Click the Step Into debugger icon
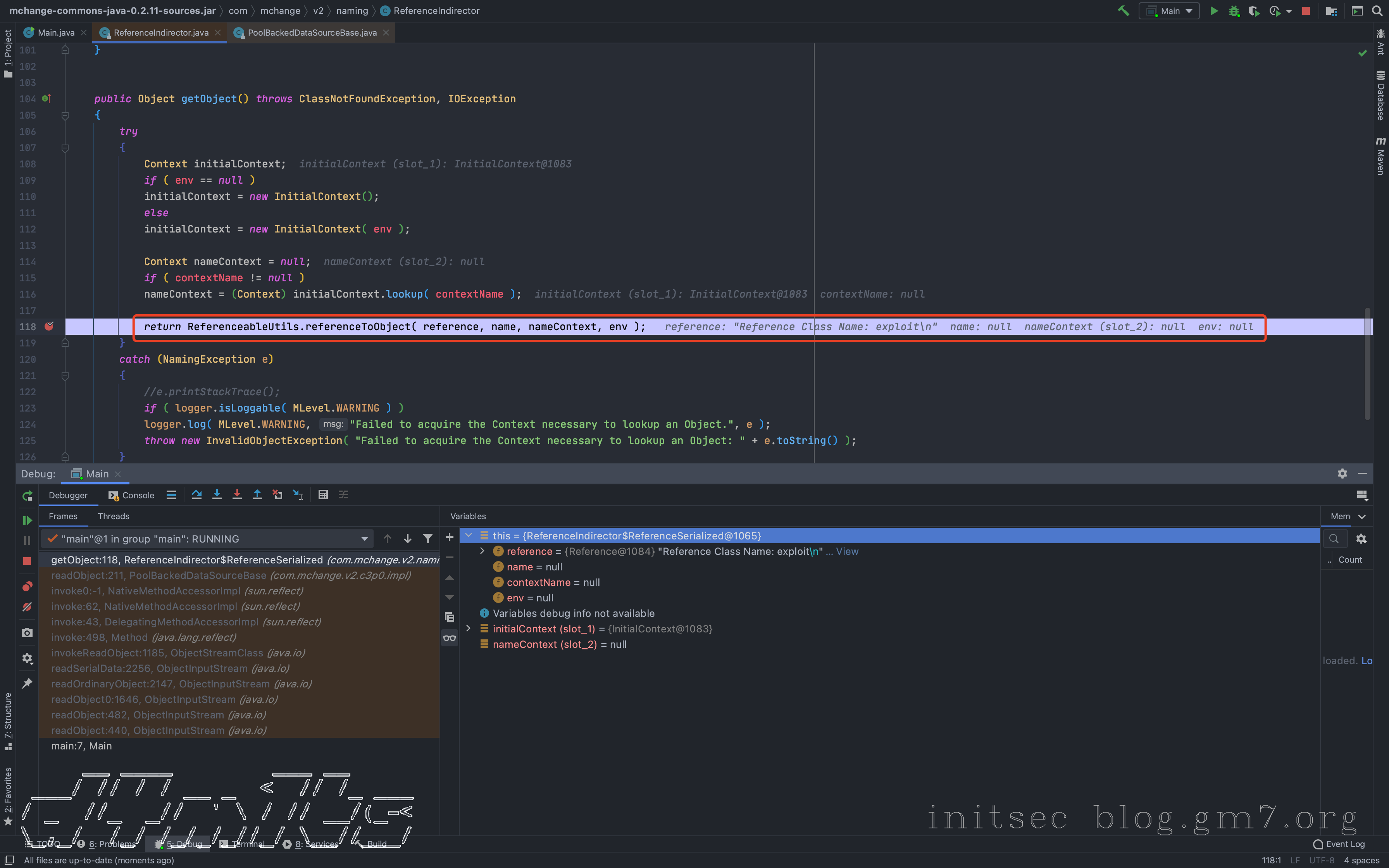 (x=216, y=495)
